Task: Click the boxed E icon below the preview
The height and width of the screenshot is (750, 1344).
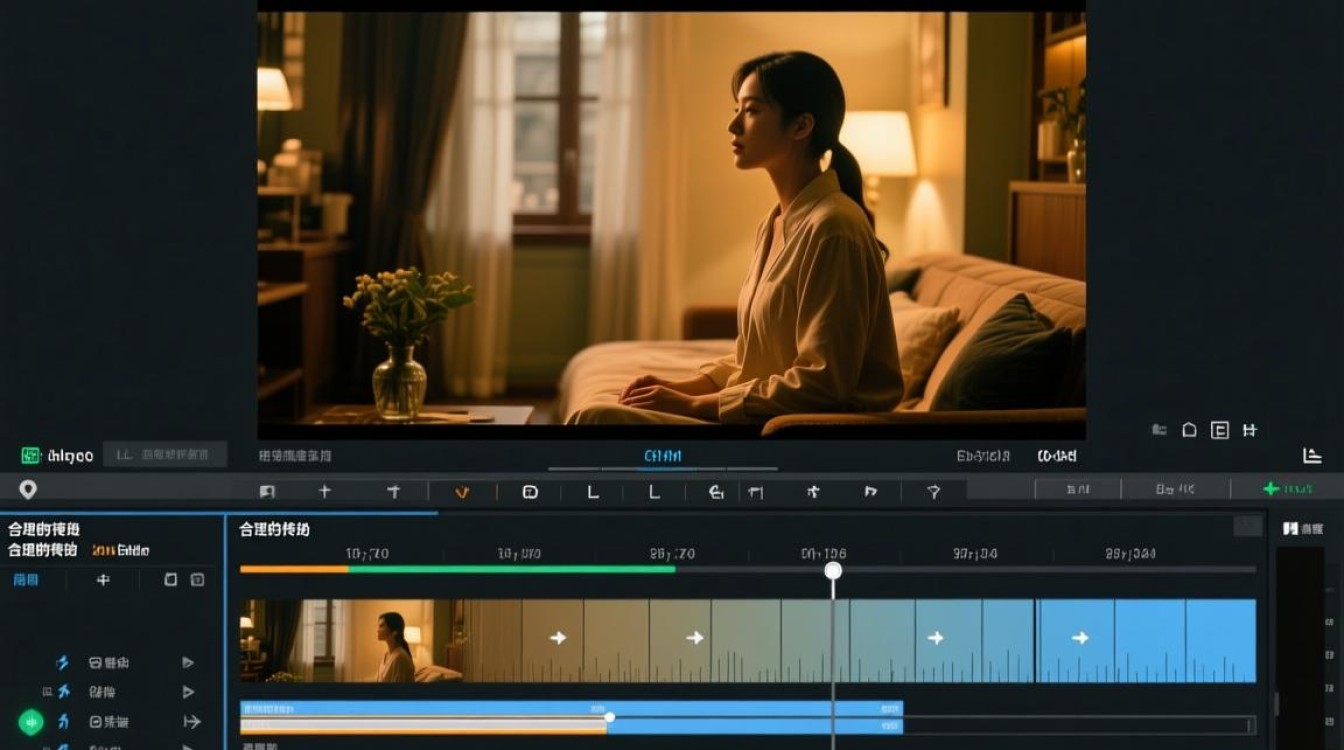Action: pos(1219,430)
